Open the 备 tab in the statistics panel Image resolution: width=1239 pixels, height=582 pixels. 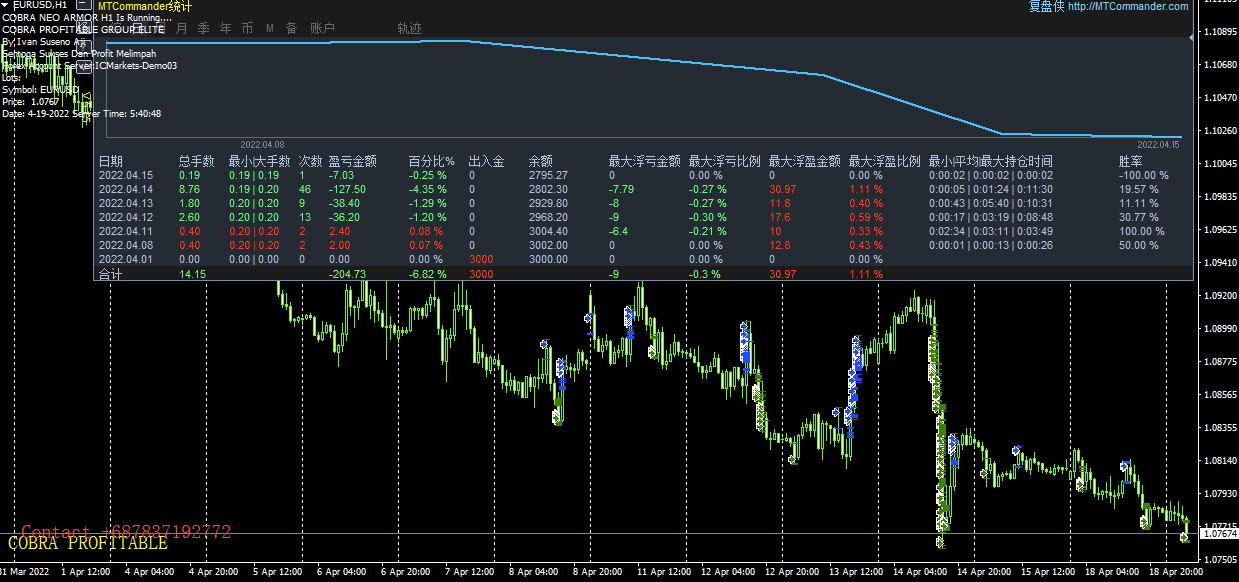pyautogui.click(x=291, y=29)
